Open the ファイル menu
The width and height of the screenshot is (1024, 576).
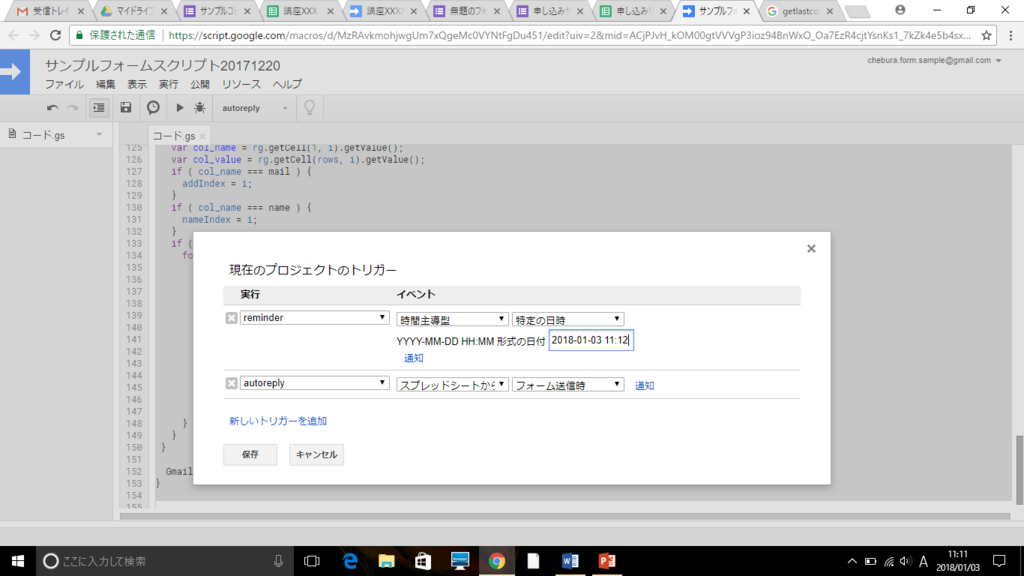tap(64, 84)
